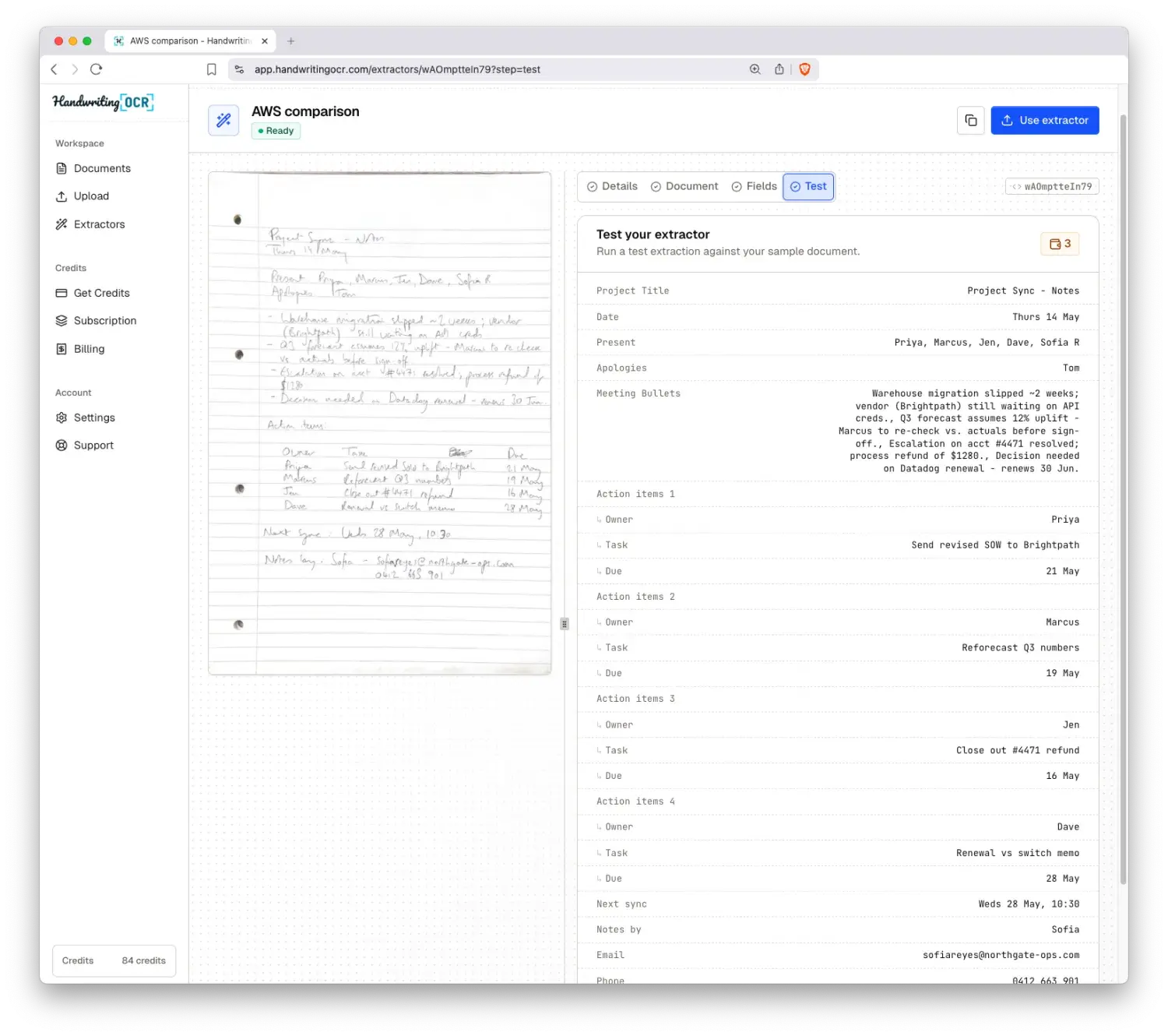Click the Date value 'Thurs 14 May'
Image resolution: width=1168 pixels, height=1036 pixels.
pos(1046,317)
